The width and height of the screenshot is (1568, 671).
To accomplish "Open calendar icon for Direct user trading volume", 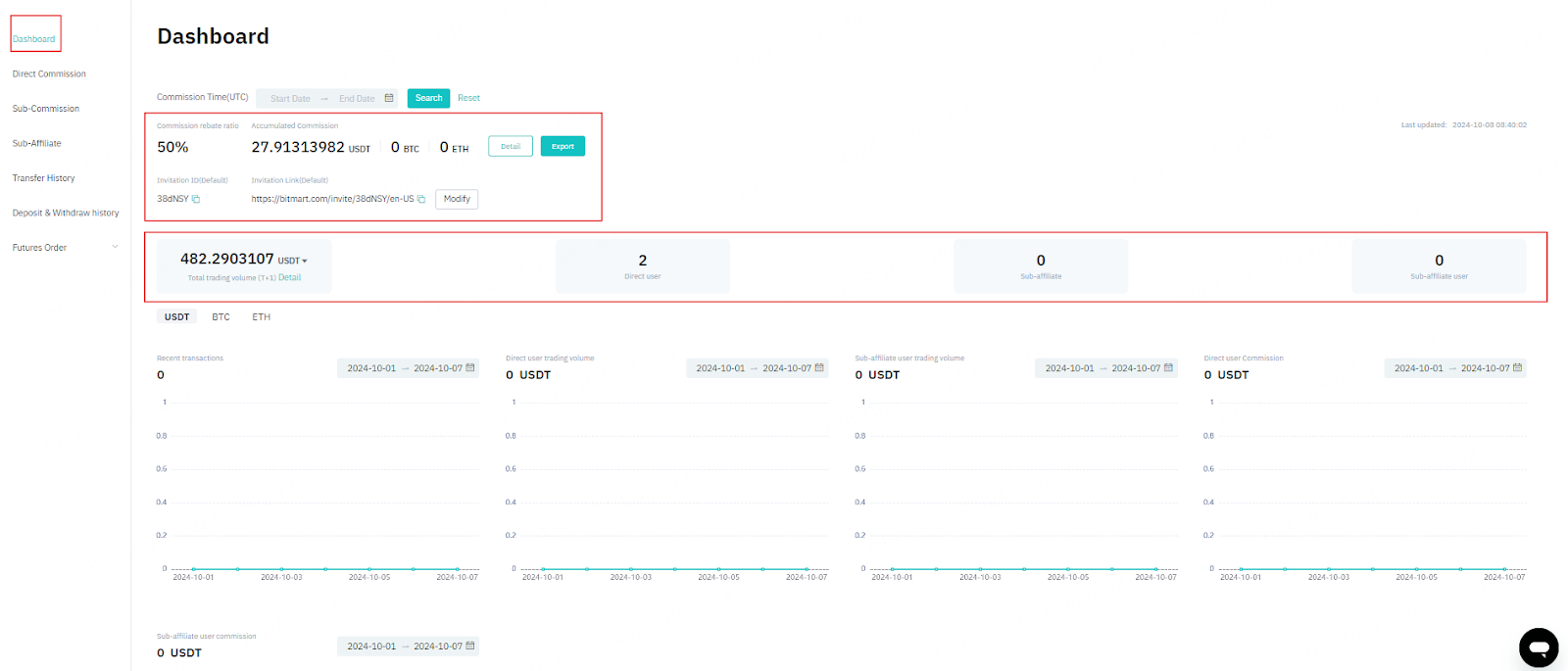I will pos(819,368).
